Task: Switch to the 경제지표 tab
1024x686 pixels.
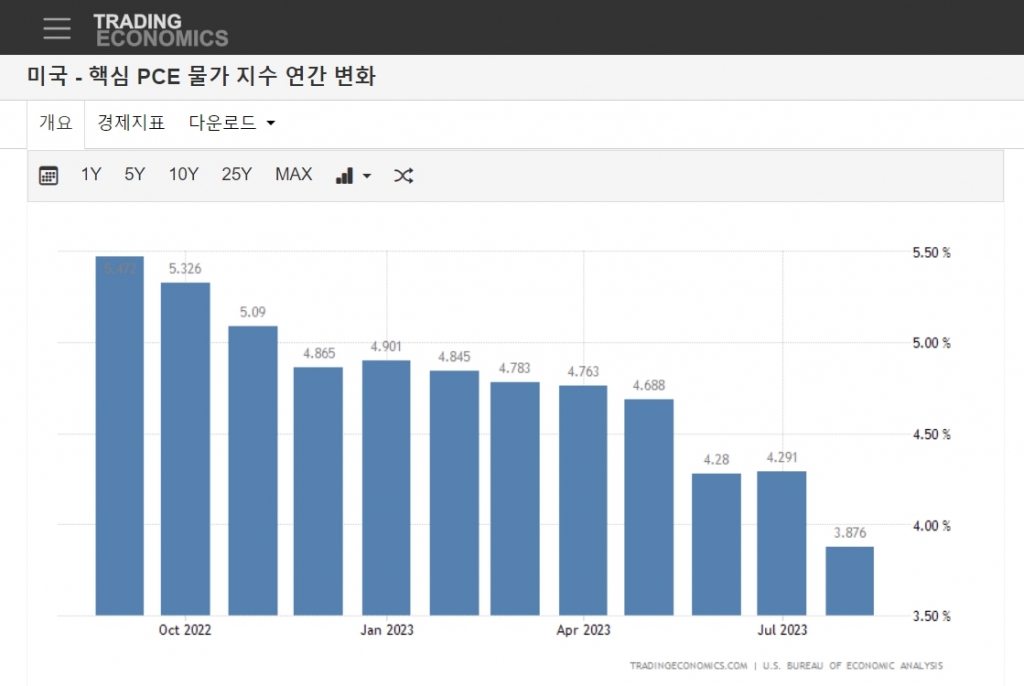Action: pos(131,123)
